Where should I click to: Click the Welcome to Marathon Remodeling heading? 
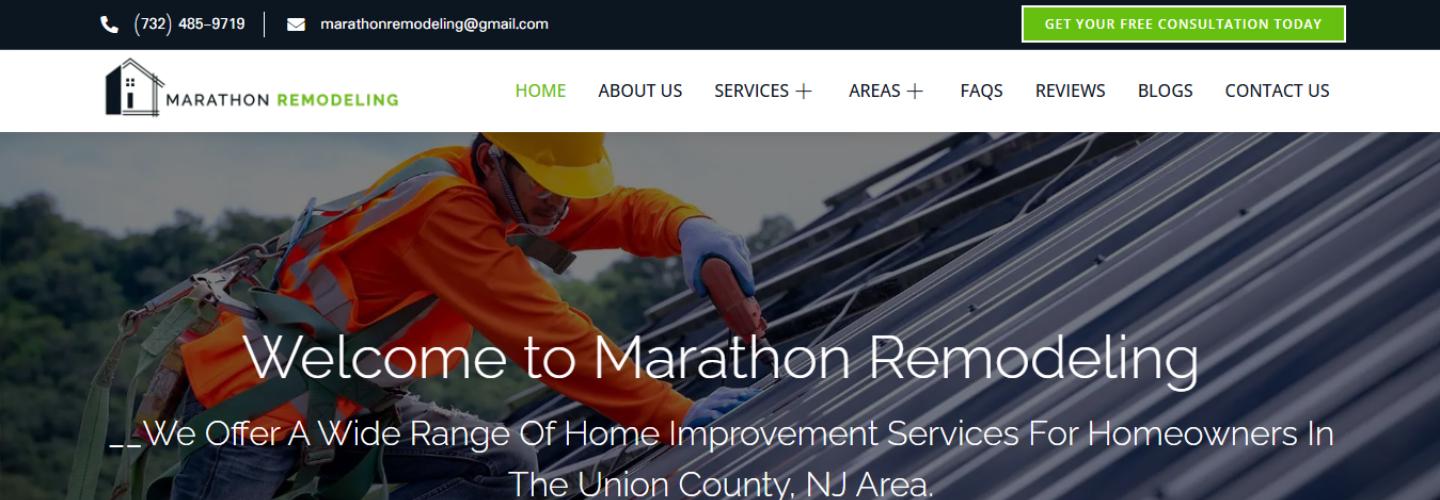coord(721,357)
